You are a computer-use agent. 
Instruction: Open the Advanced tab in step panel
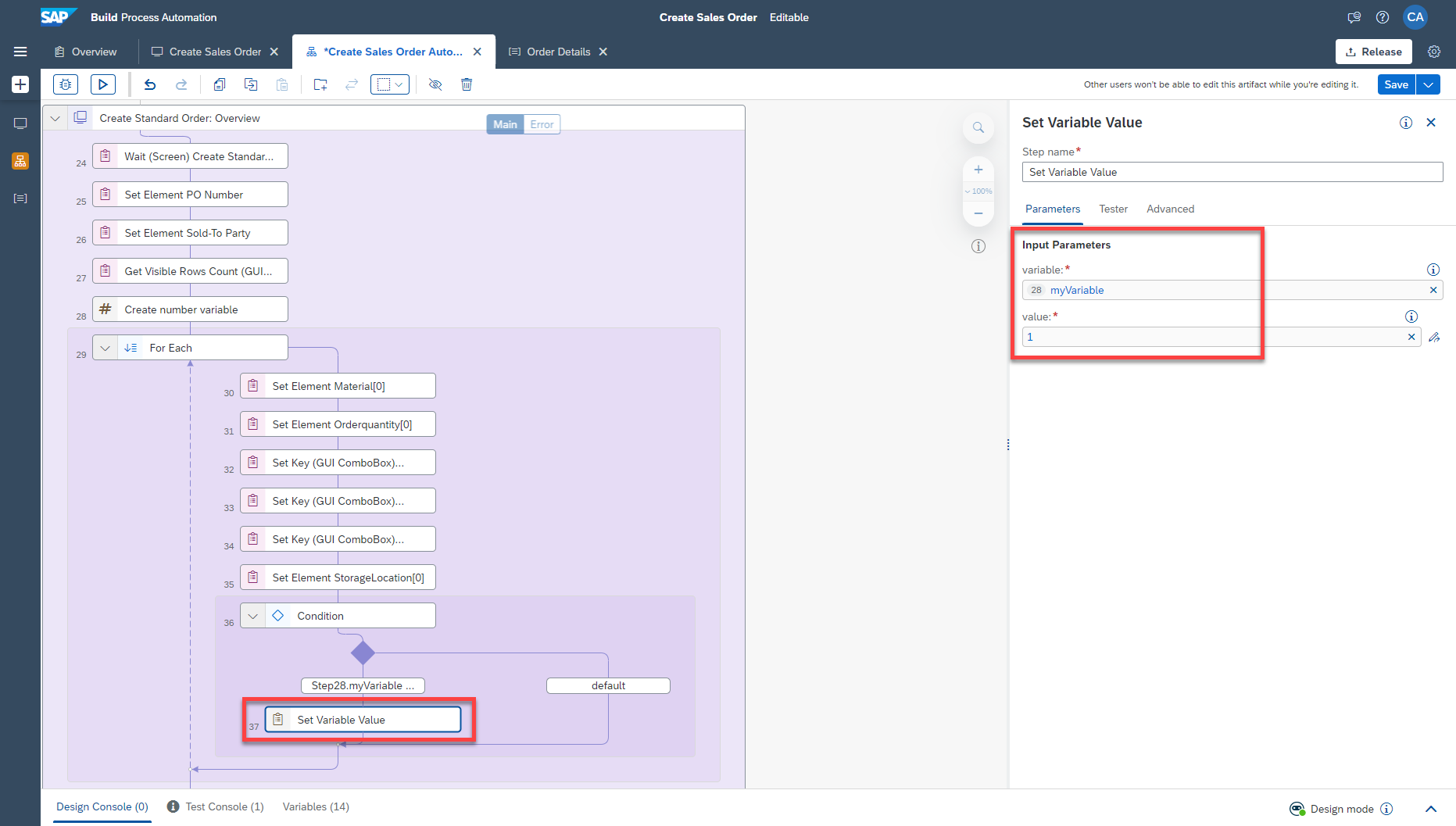click(x=1170, y=209)
